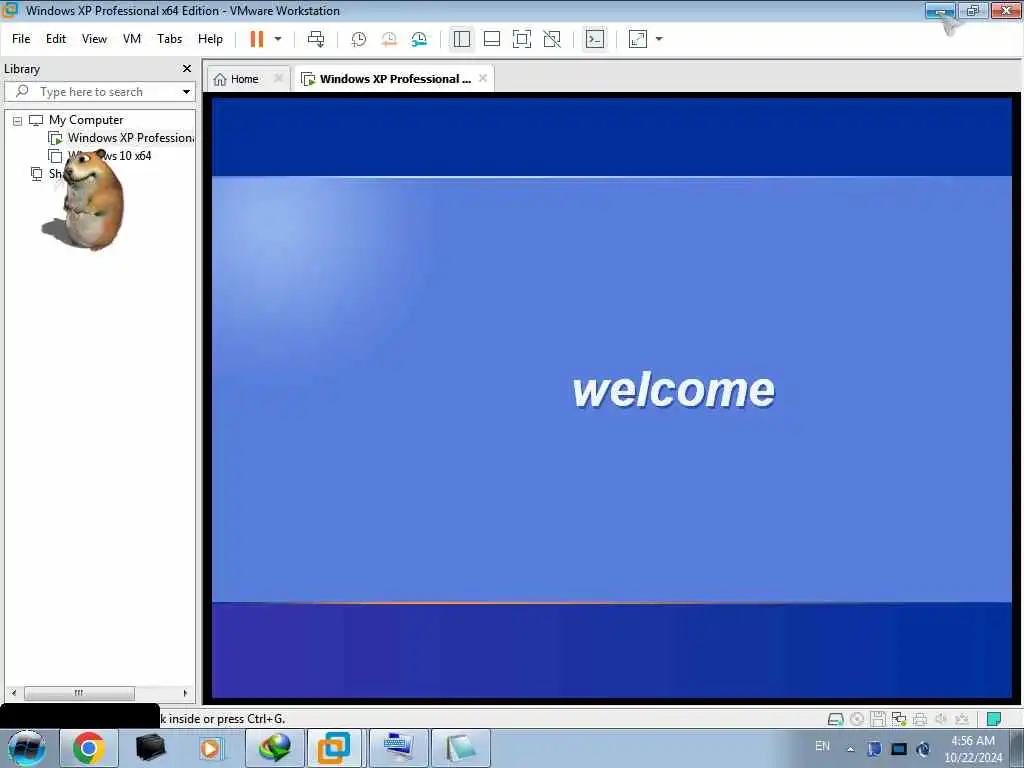Open the File menu
This screenshot has height=768, width=1024.
(21, 39)
